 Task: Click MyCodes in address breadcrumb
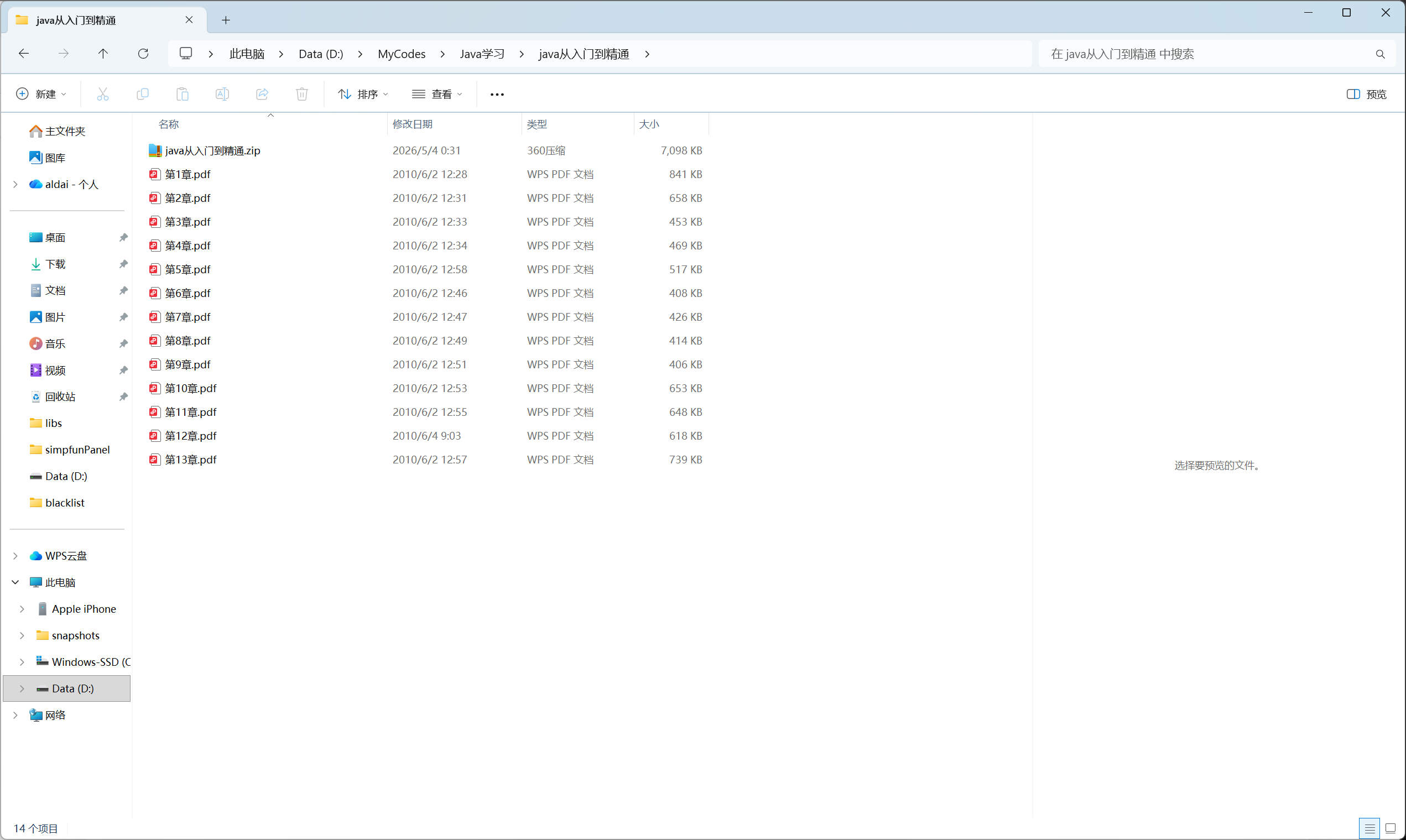402,54
